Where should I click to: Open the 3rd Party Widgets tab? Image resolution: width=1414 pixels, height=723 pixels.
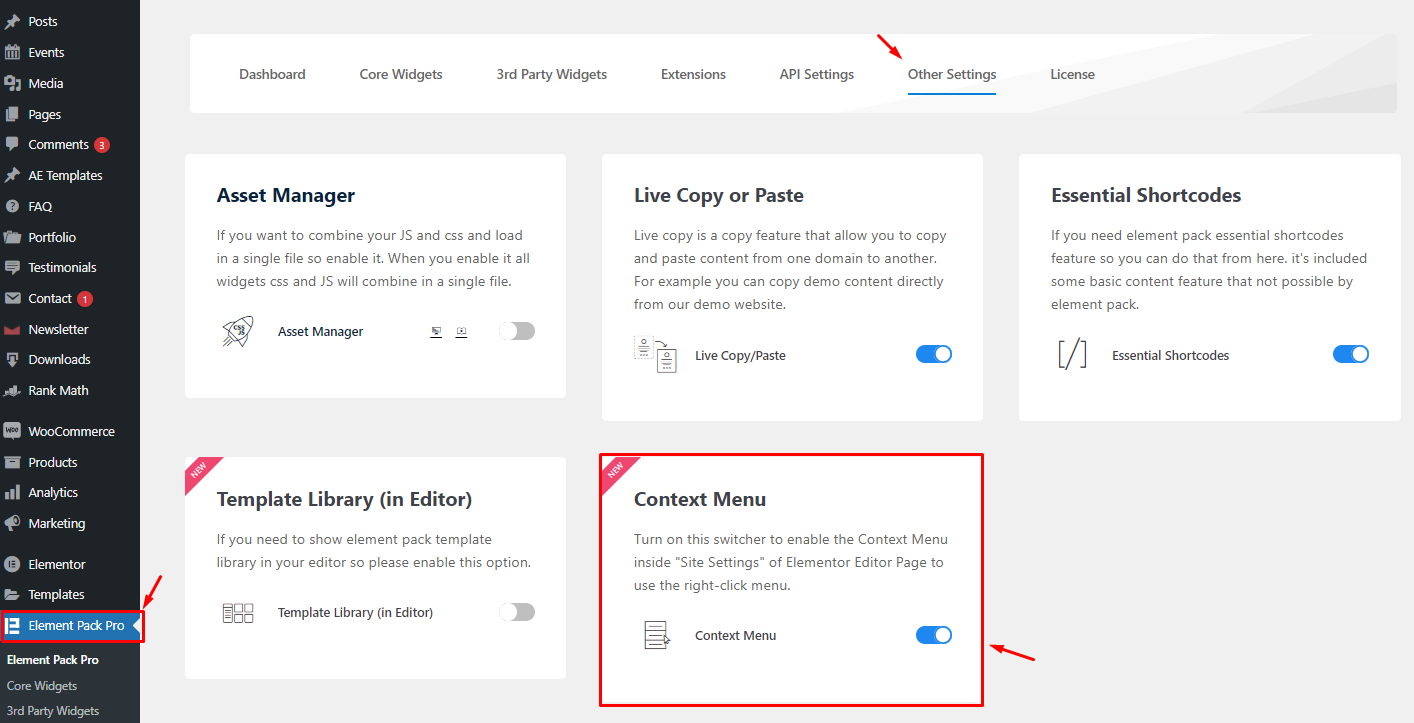pyautogui.click(x=552, y=74)
